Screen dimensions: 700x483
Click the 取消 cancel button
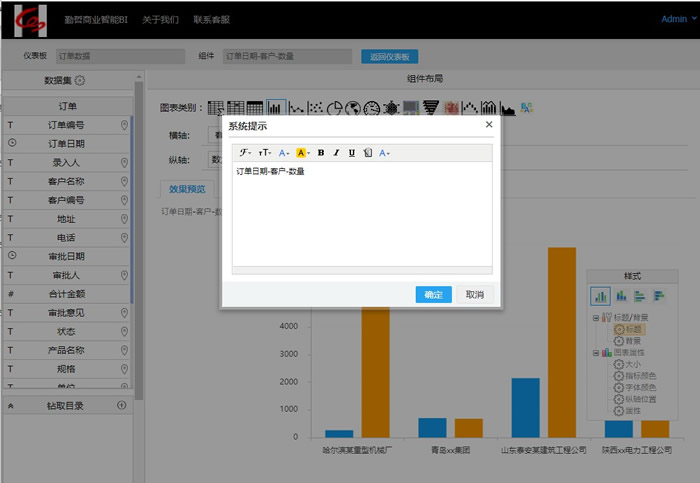click(x=474, y=295)
